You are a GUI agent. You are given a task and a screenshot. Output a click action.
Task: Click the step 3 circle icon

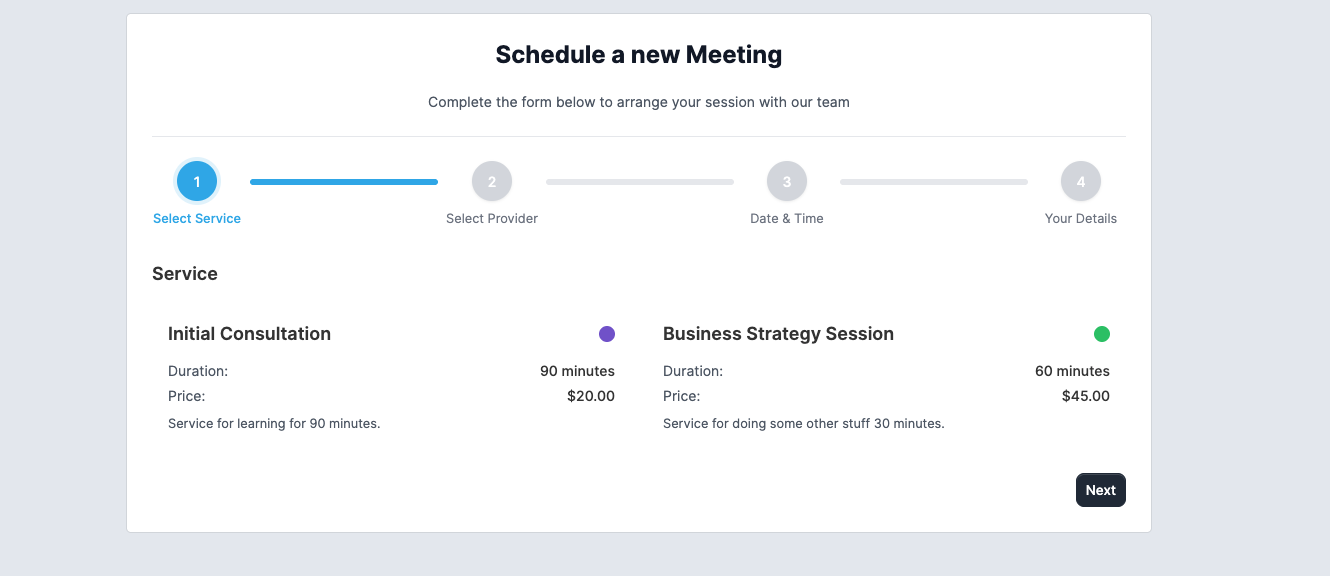coord(787,182)
